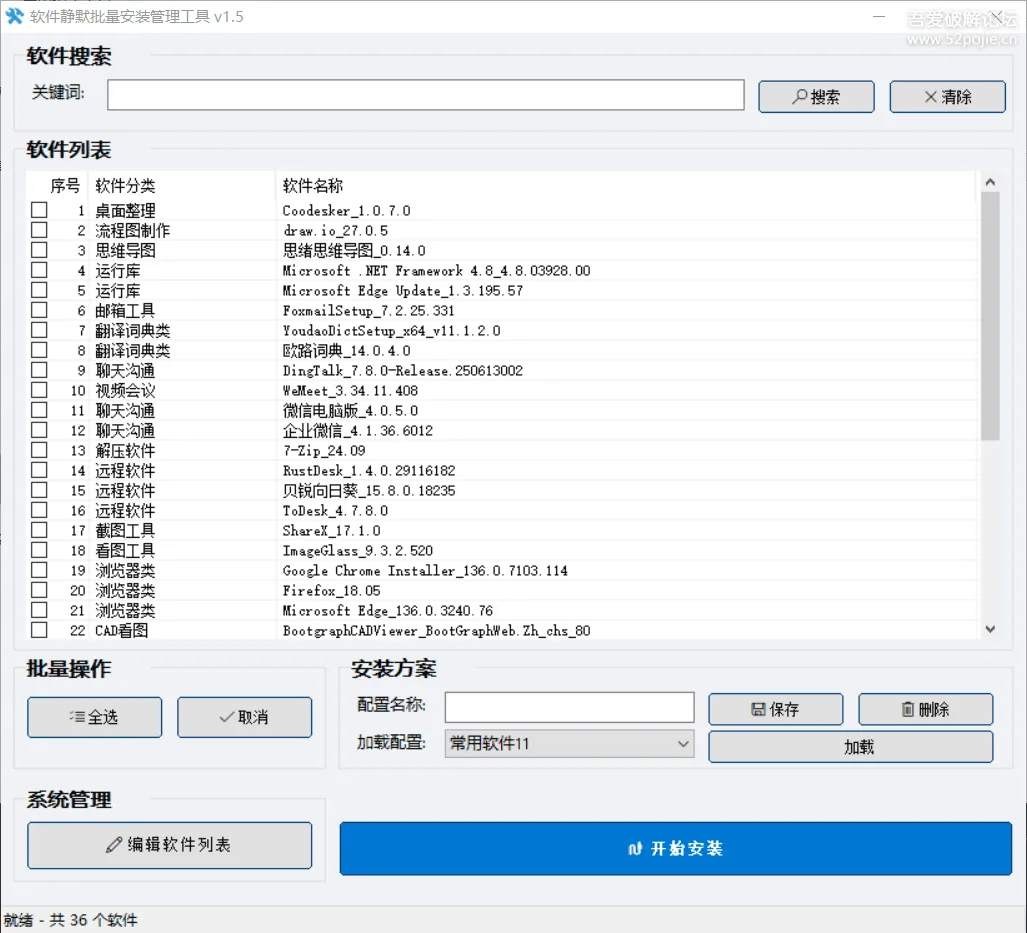
Task: Click the magnifier icon on the 搜索 button
Action: (796, 96)
